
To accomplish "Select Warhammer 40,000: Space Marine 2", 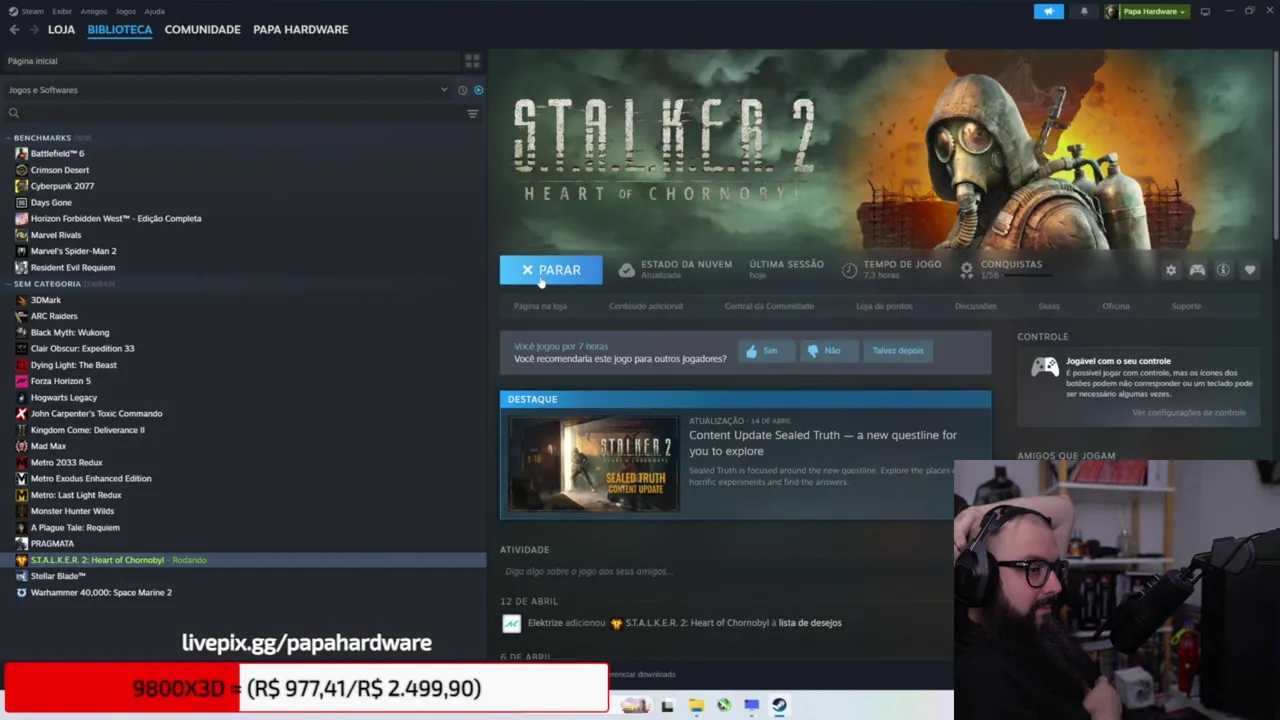I will [101, 593].
